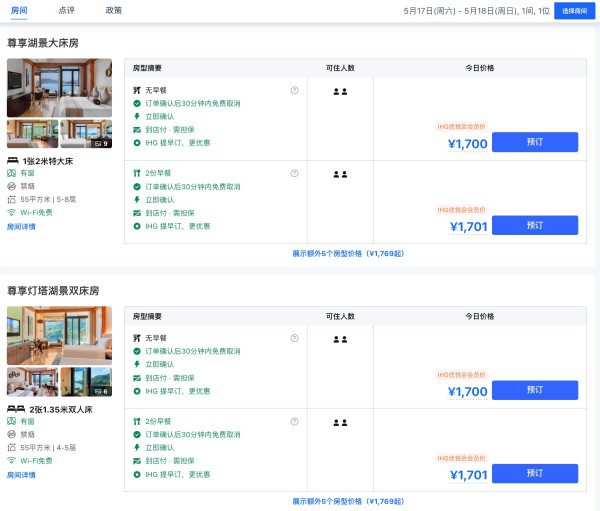Click occupancy icon in 尊享湖景大床房 2份早餐 row
This screenshot has height=511, width=600.
point(340,175)
